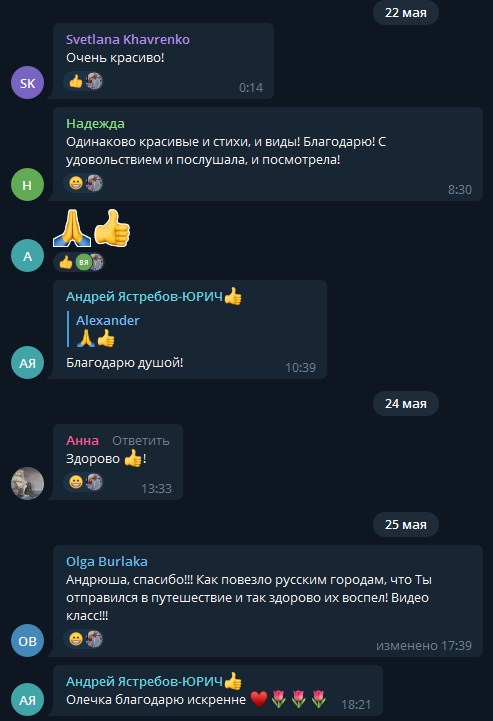Open the OB avatar of Olga Burlaka
This screenshot has width=493, height=721.
tap(27, 641)
